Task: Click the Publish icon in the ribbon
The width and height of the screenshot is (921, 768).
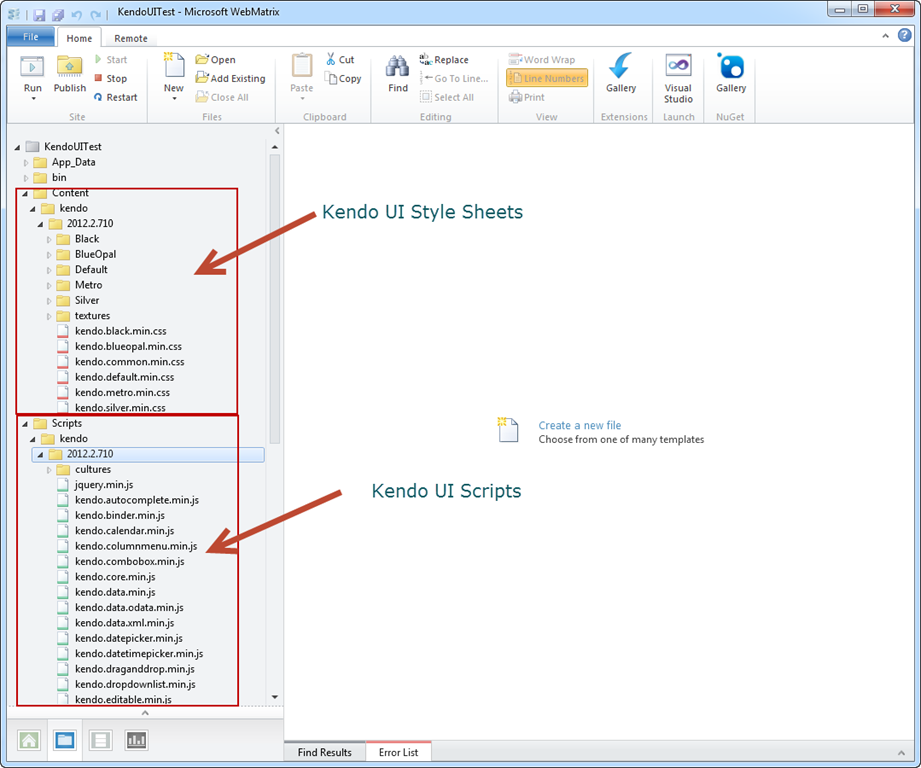Action: click(69, 68)
